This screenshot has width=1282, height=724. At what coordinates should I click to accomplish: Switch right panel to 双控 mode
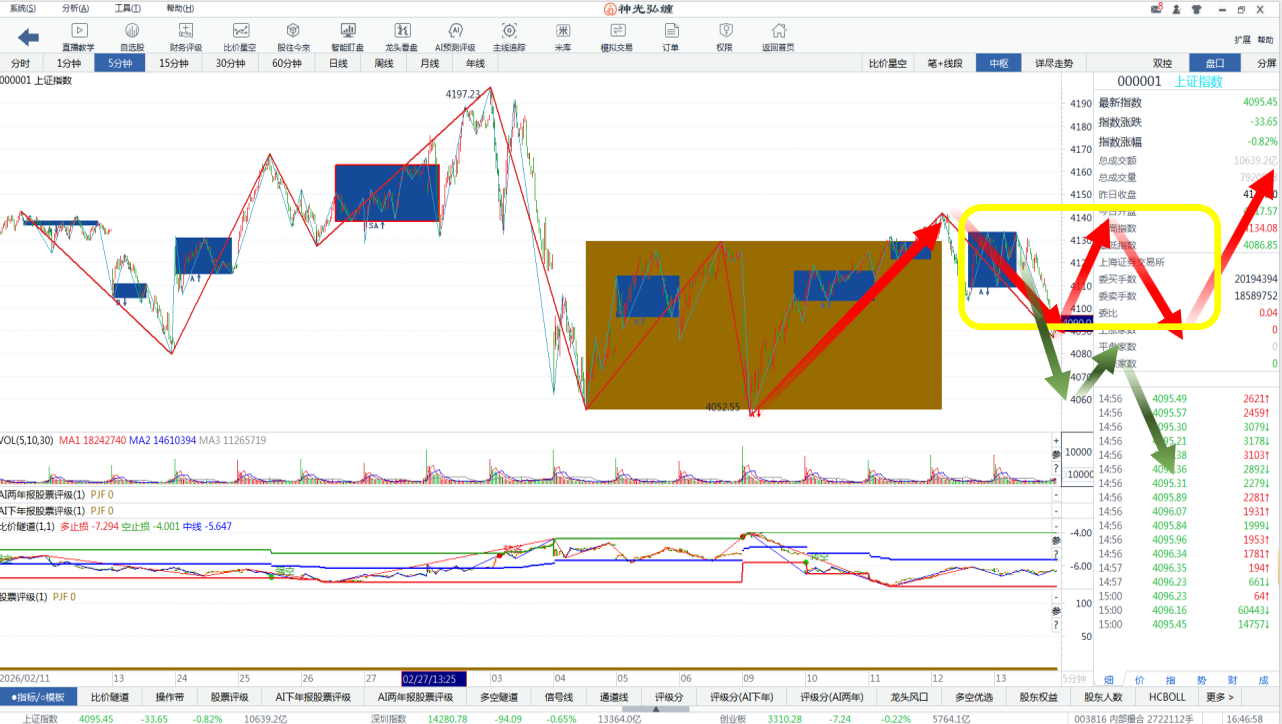pos(1162,63)
